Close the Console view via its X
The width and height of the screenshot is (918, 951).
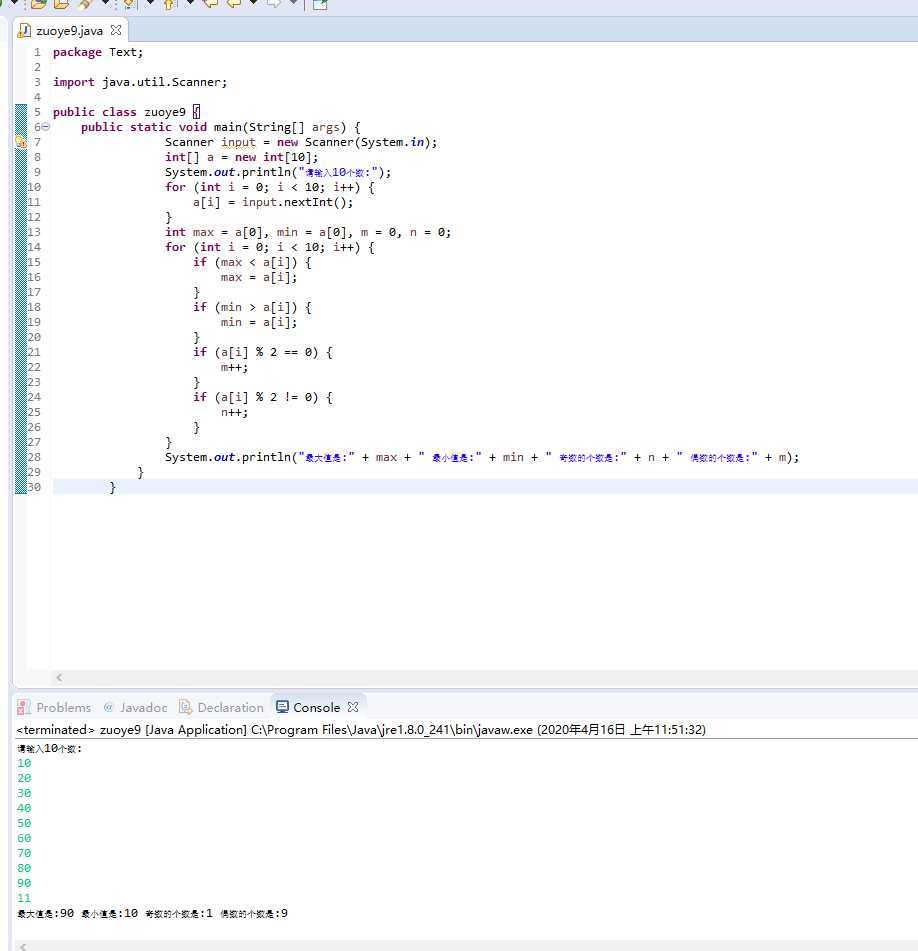coord(353,707)
